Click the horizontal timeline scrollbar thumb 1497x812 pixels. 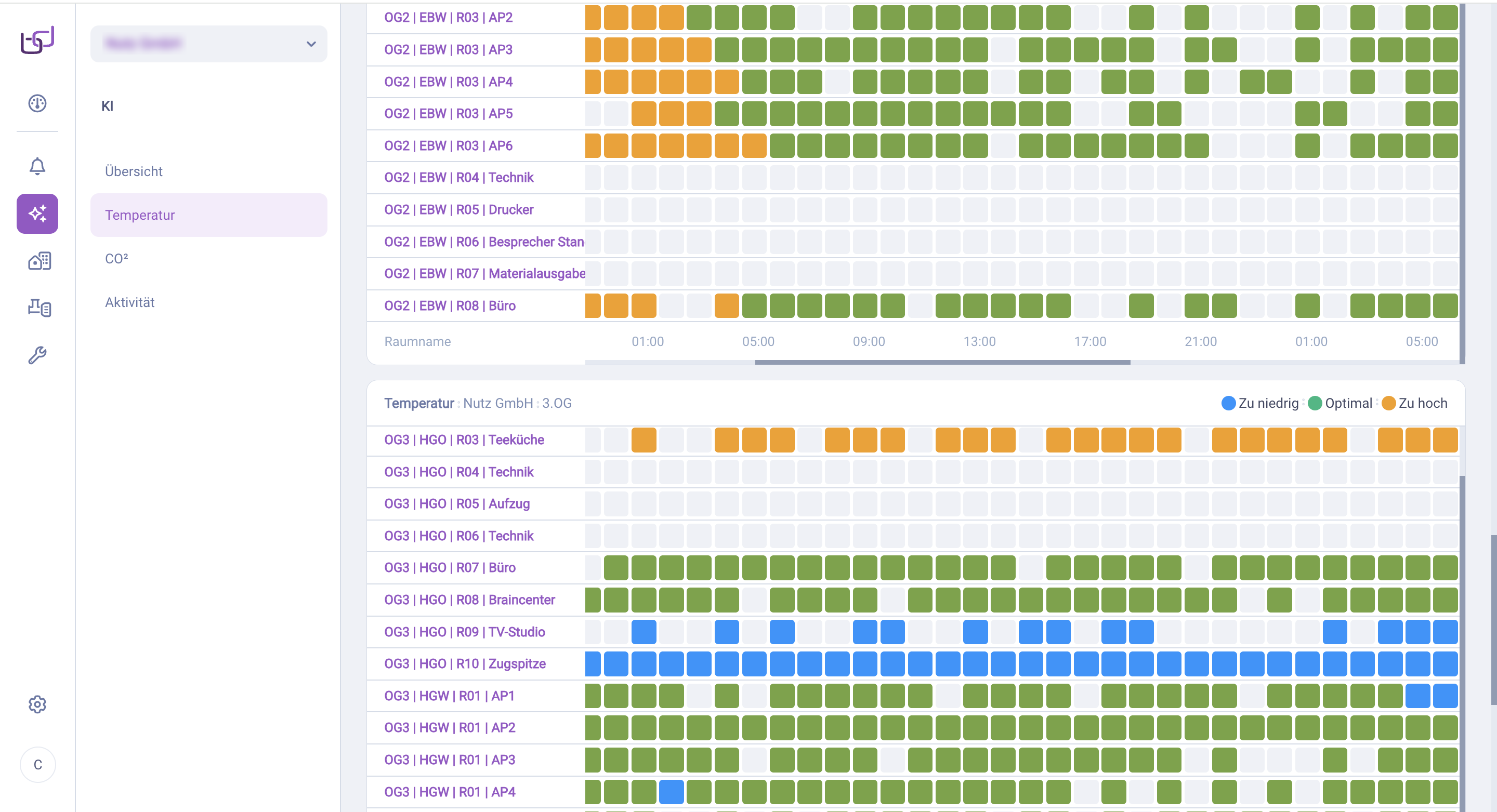941,363
